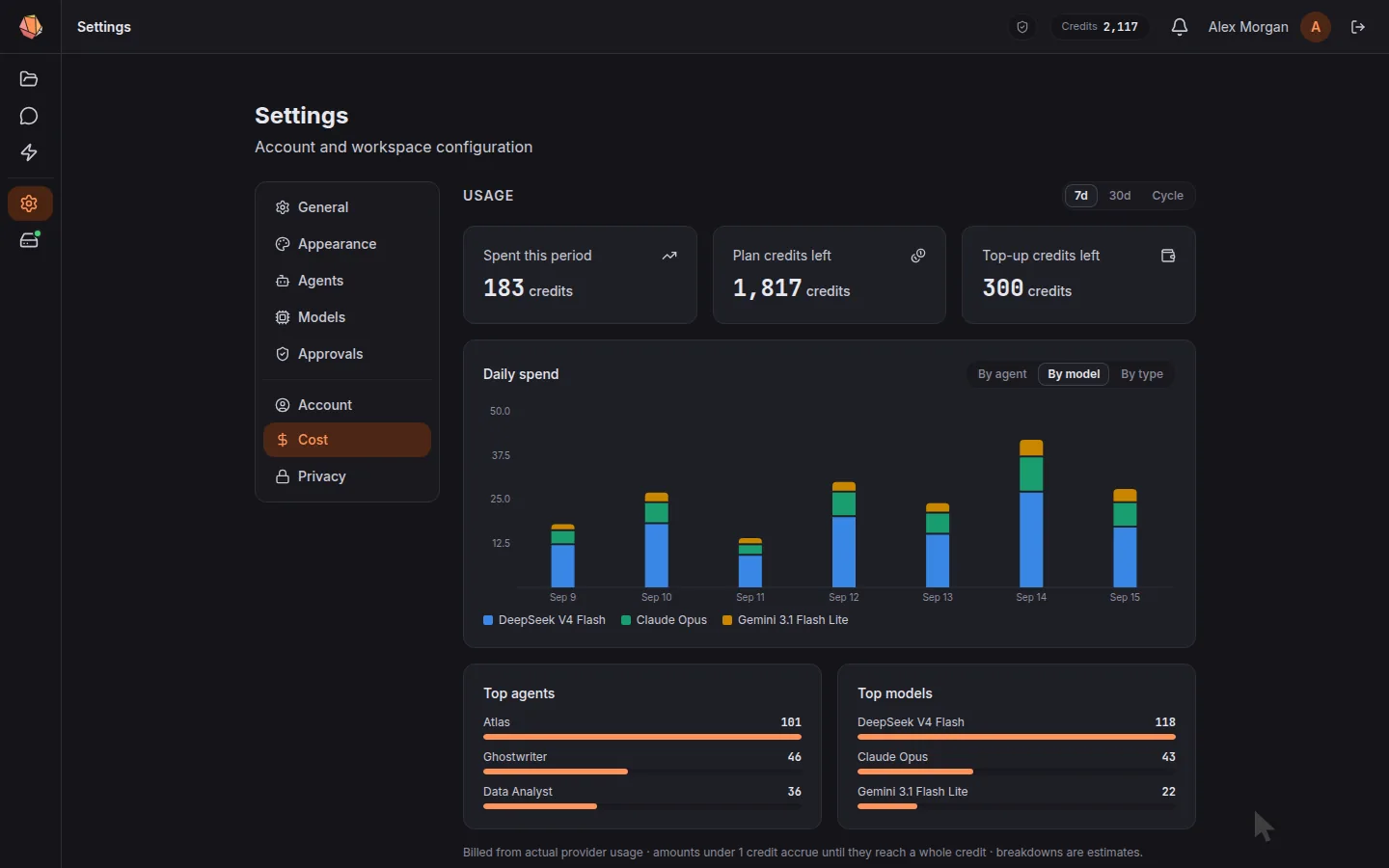Open the chat bubble icon in sidebar
The width and height of the screenshot is (1389, 868).
29,116
